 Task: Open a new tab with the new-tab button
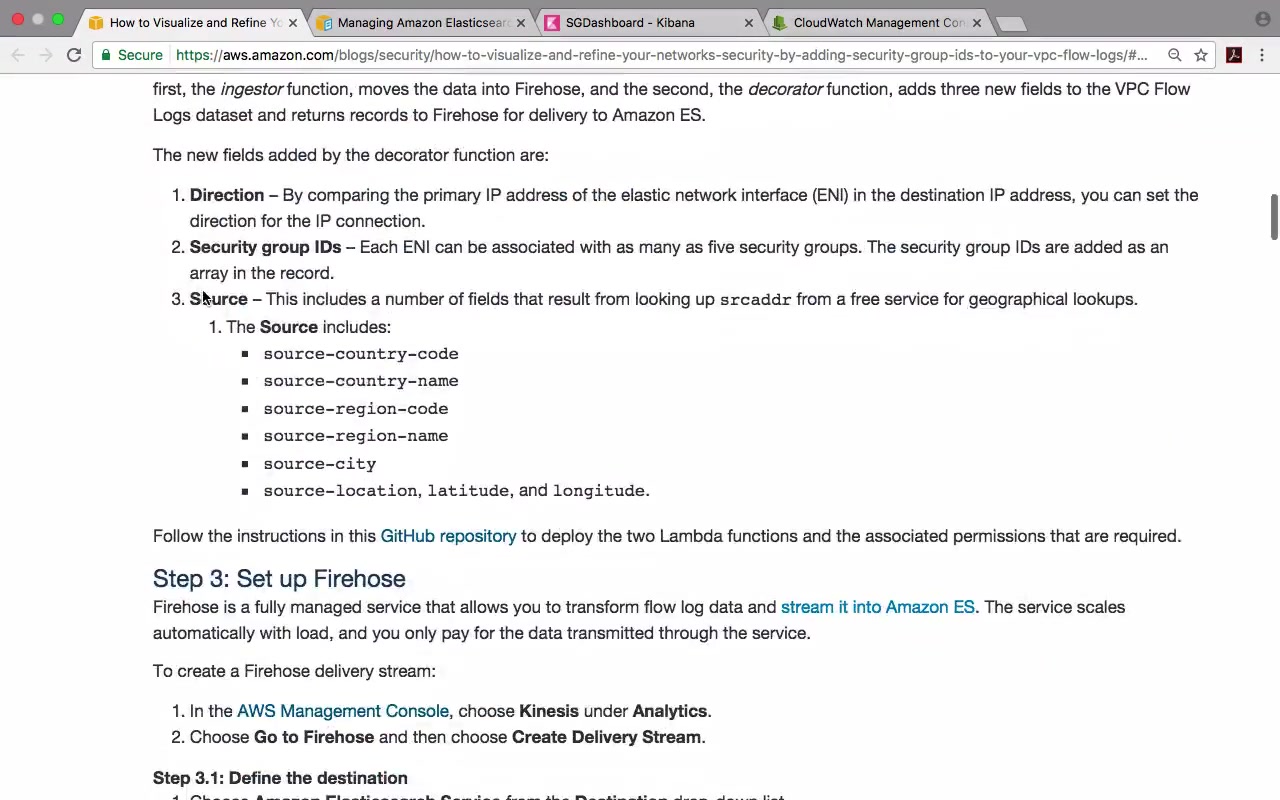coord(1011,22)
